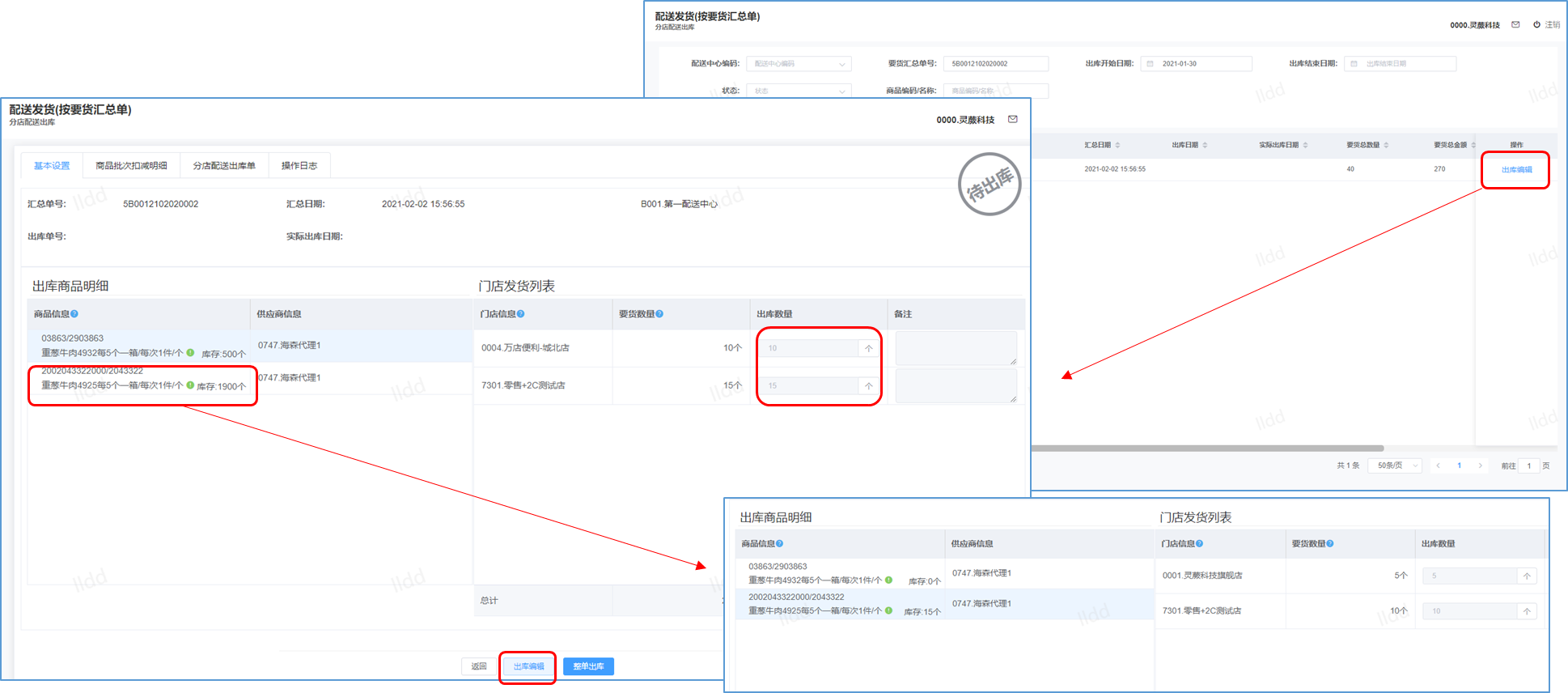Focus the 出库开始日期 date field
This screenshot has width=1568, height=693.
click(1197, 64)
